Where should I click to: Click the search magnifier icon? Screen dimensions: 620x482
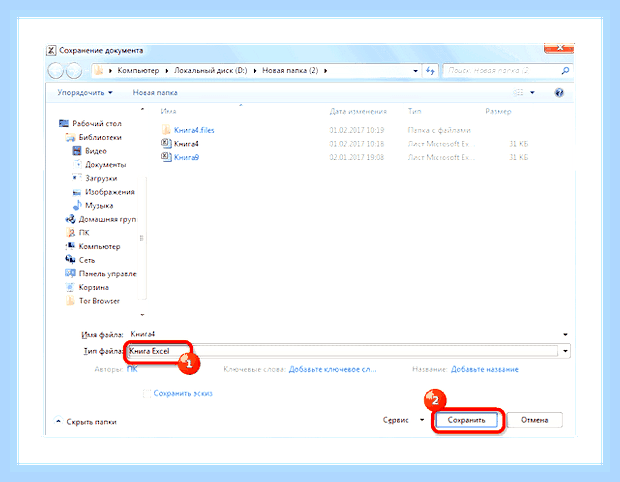pyautogui.click(x=565, y=71)
